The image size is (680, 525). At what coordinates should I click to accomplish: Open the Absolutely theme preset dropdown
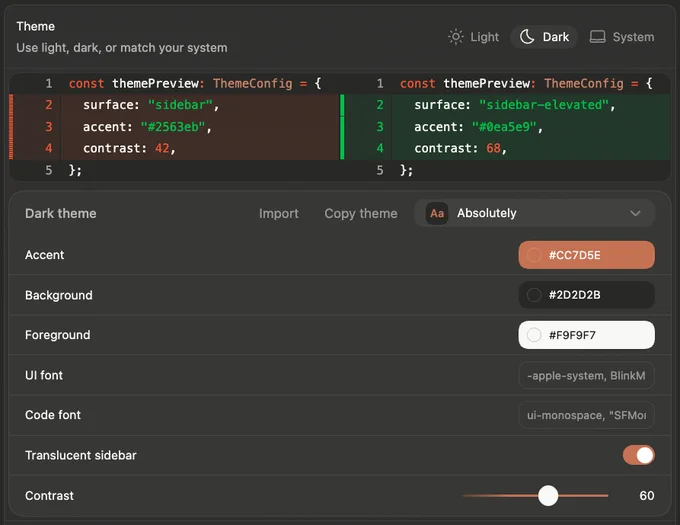coord(534,213)
